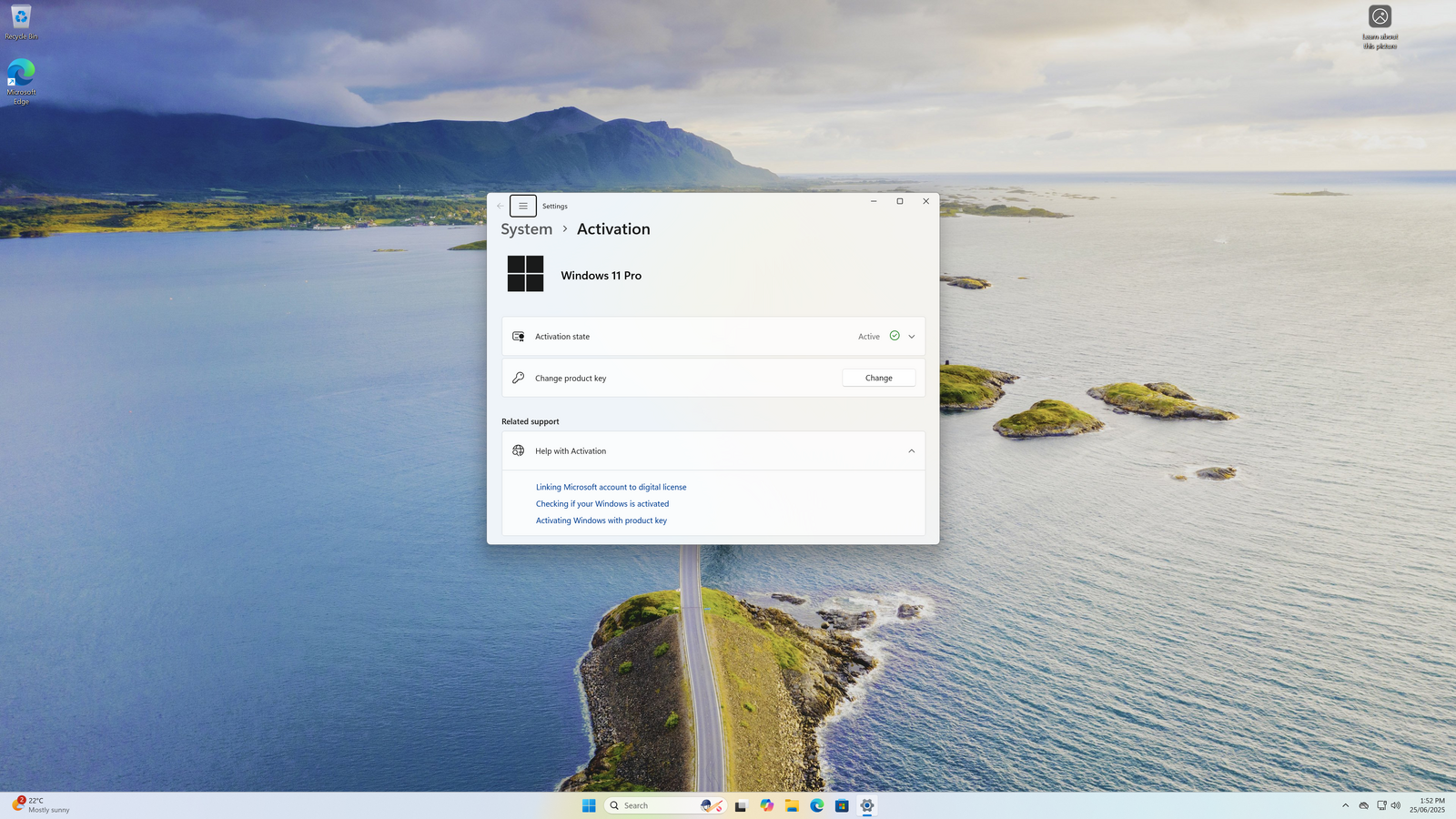Open Activating Windows with product key link
The width and height of the screenshot is (1456, 819).
pyautogui.click(x=602, y=521)
